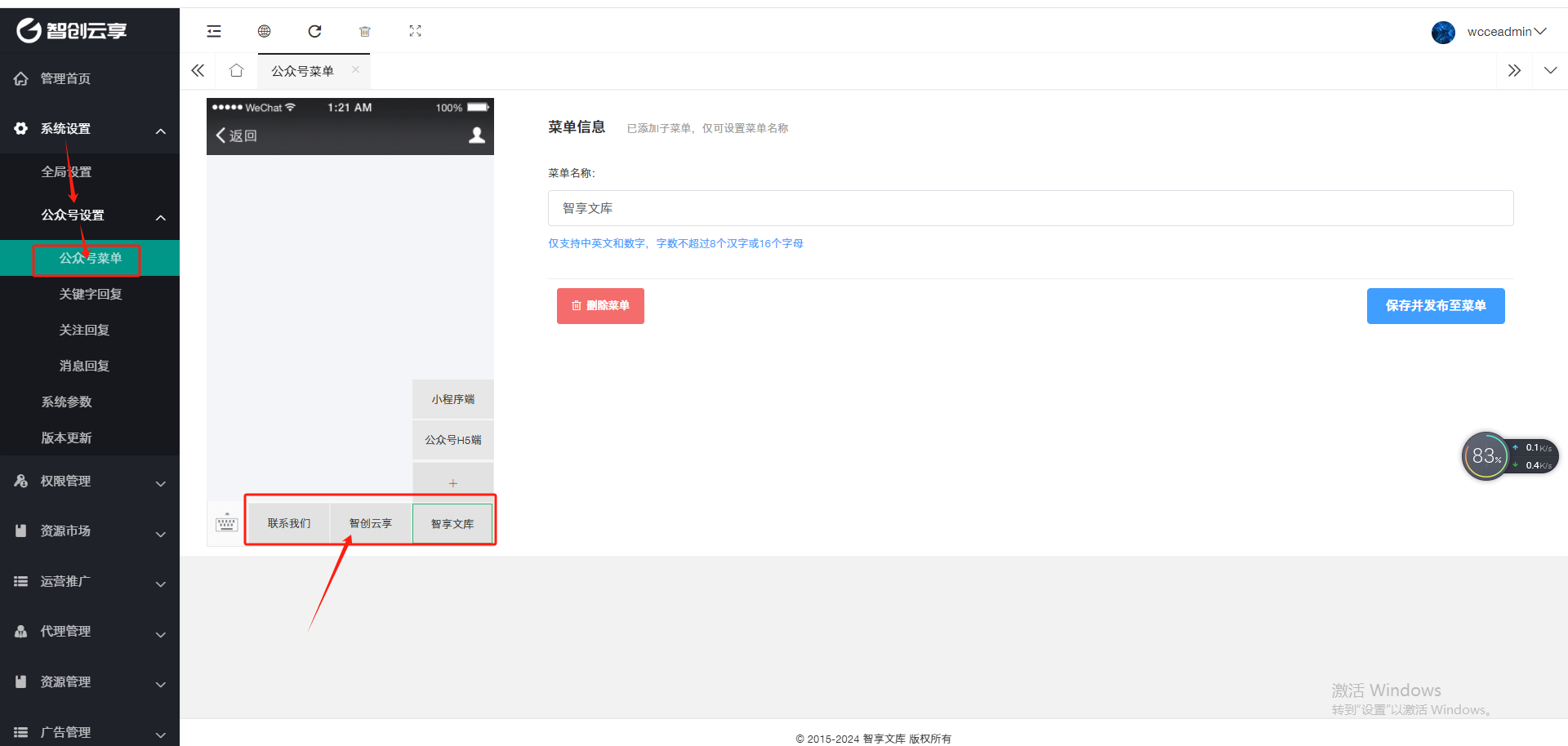The image size is (1568, 746).
Task: Toggle fullscreen icon in top toolbar
Action: click(415, 31)
